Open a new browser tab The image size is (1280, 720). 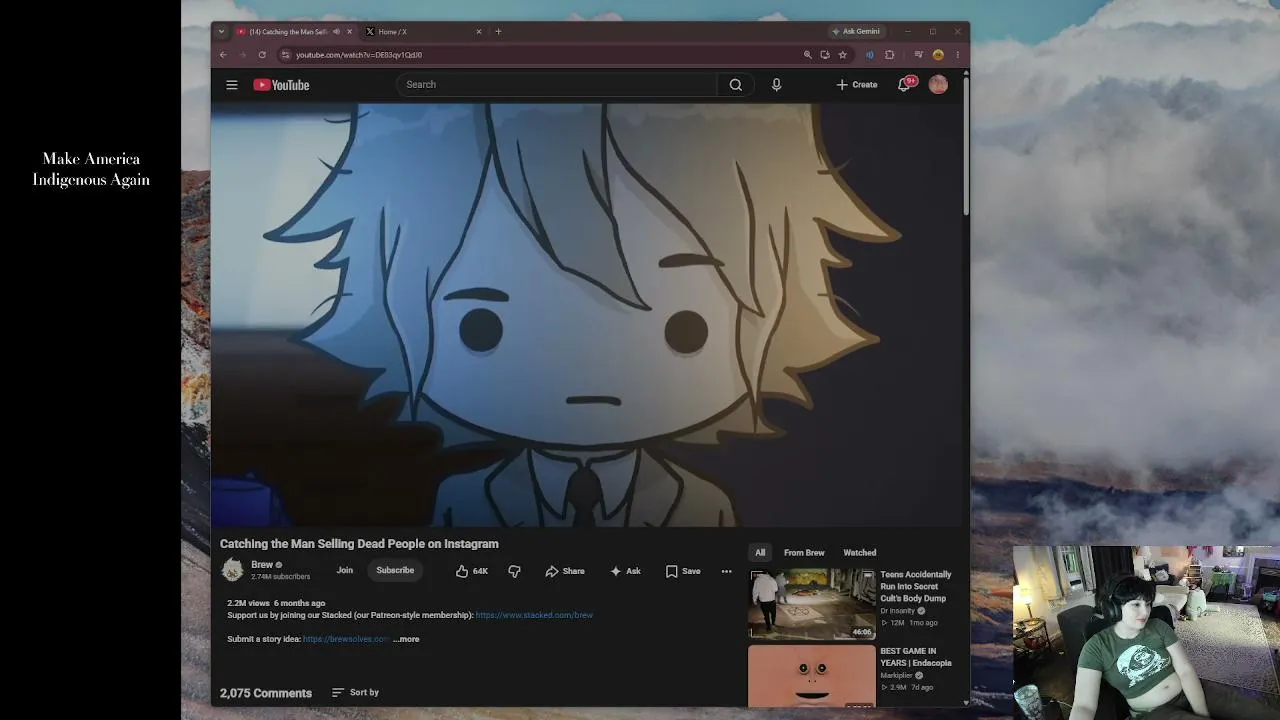point(498,31)
